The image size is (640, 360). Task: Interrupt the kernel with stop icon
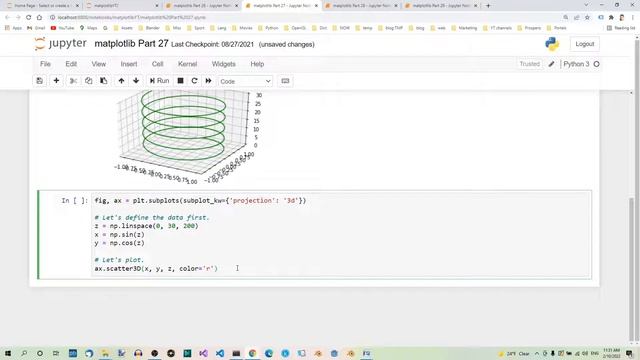pyautogui.click(x=180, y=81)
